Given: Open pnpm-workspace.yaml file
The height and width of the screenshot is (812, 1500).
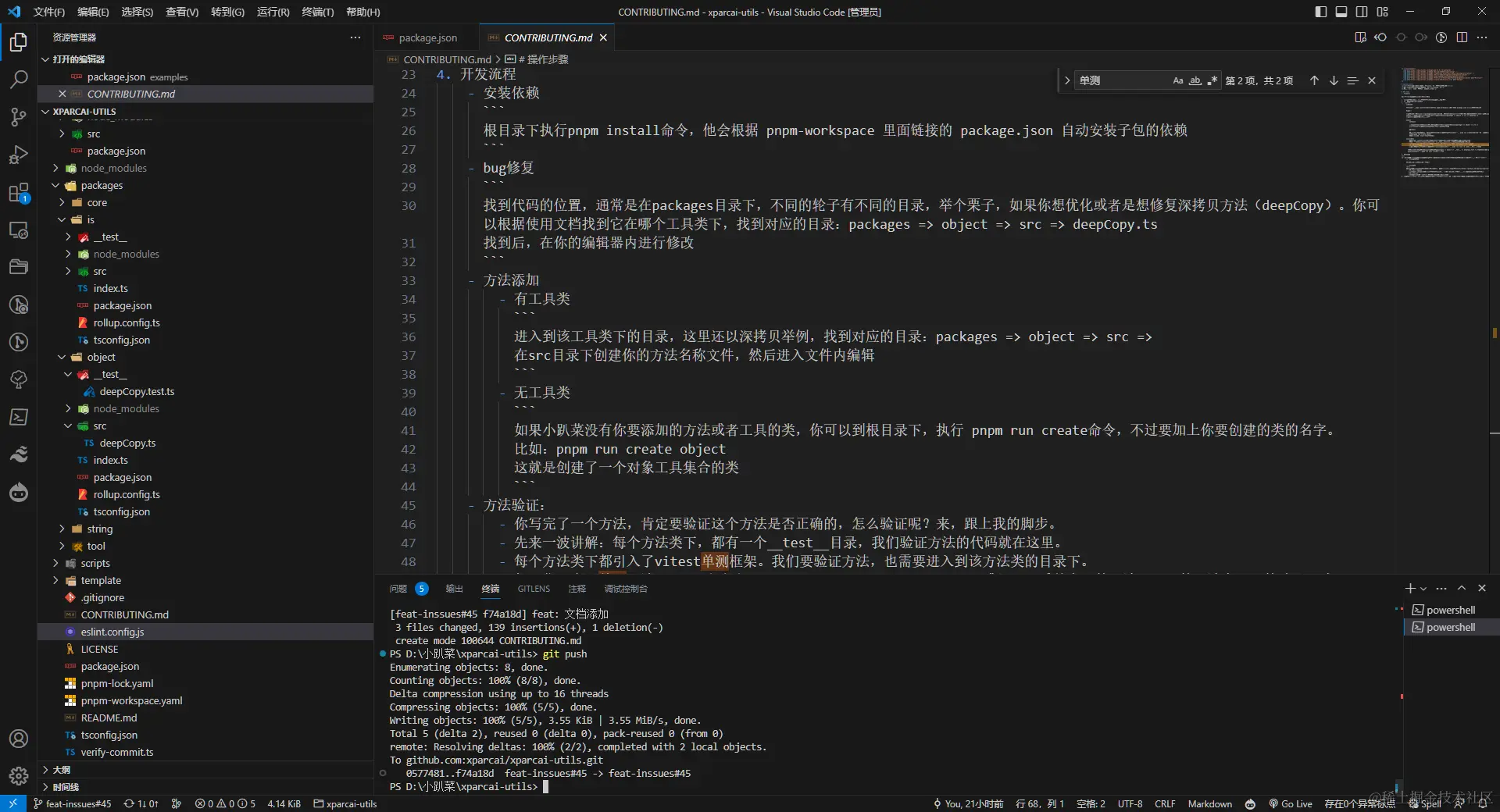Looking at the screenshot, I should click(131, 700).
